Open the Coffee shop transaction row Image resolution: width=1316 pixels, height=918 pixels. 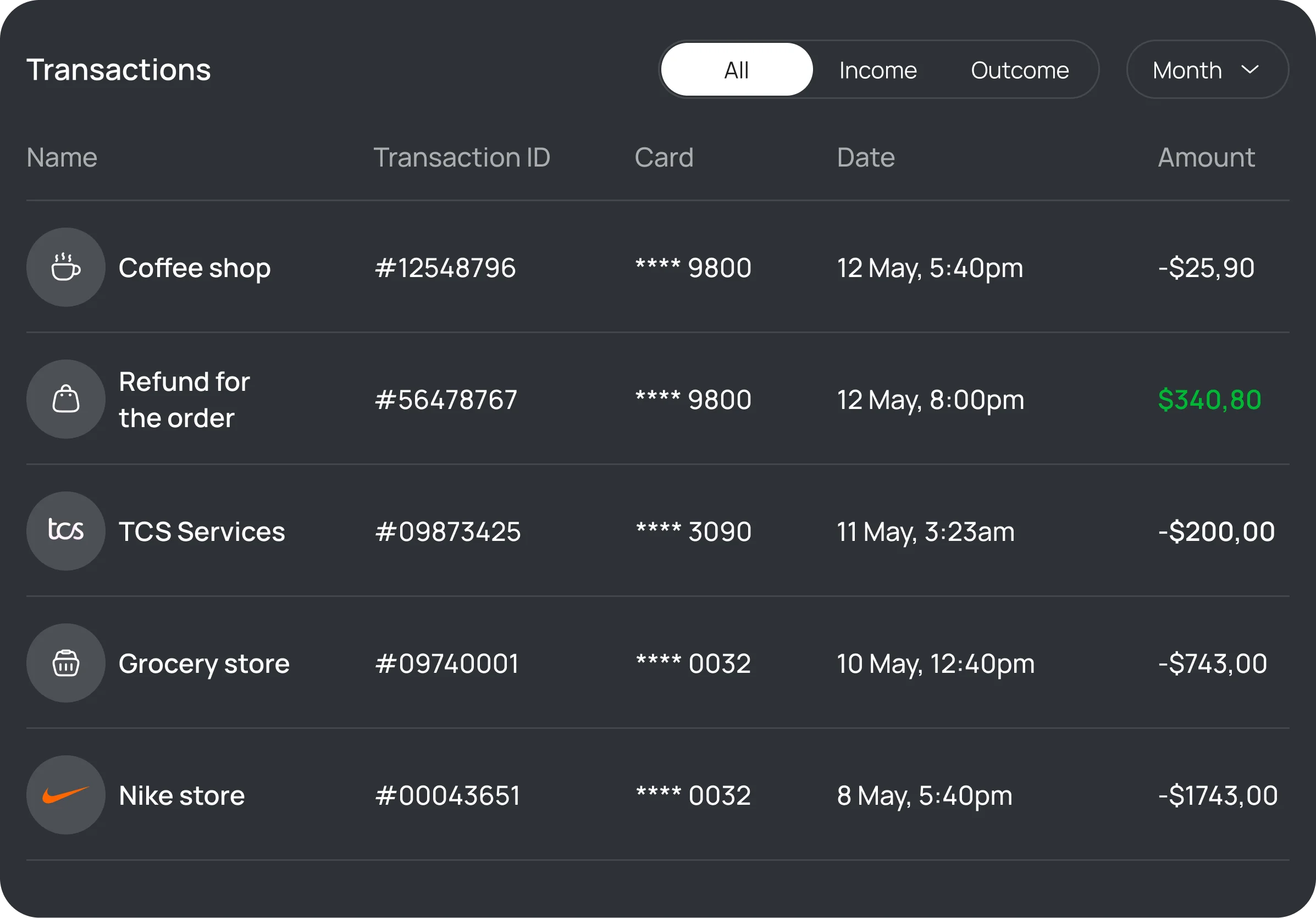(631, 267)
